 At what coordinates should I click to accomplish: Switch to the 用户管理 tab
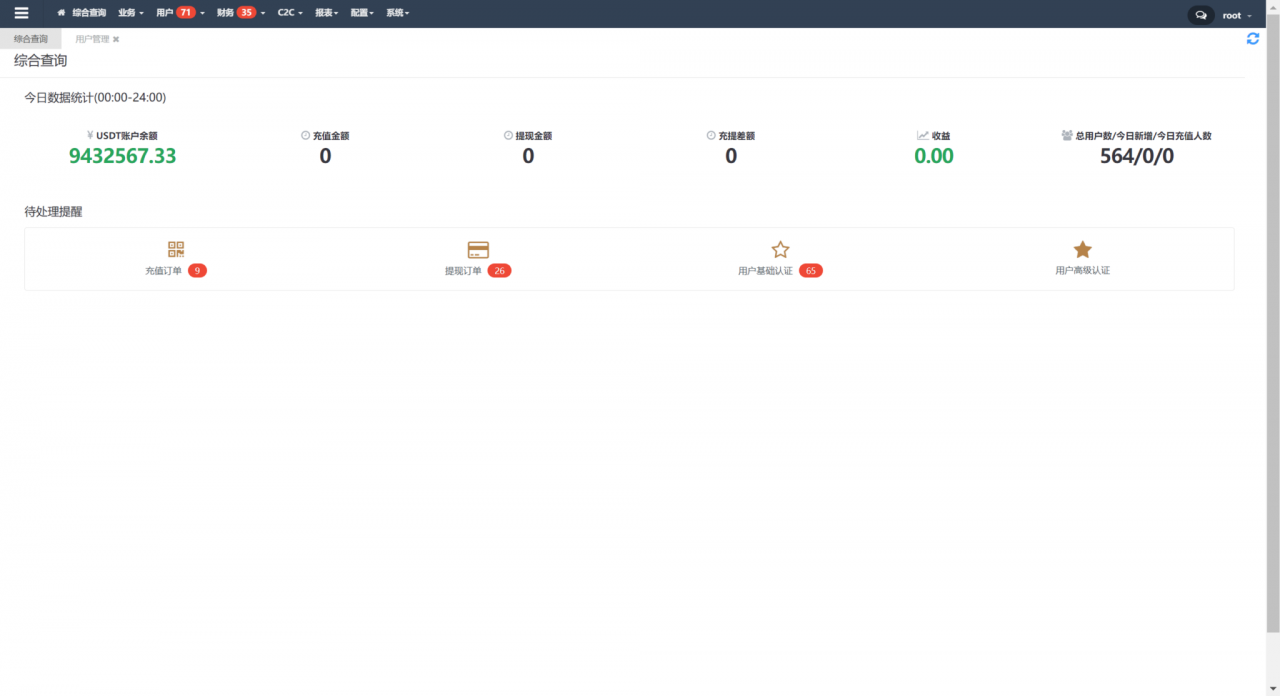(92, 39)
